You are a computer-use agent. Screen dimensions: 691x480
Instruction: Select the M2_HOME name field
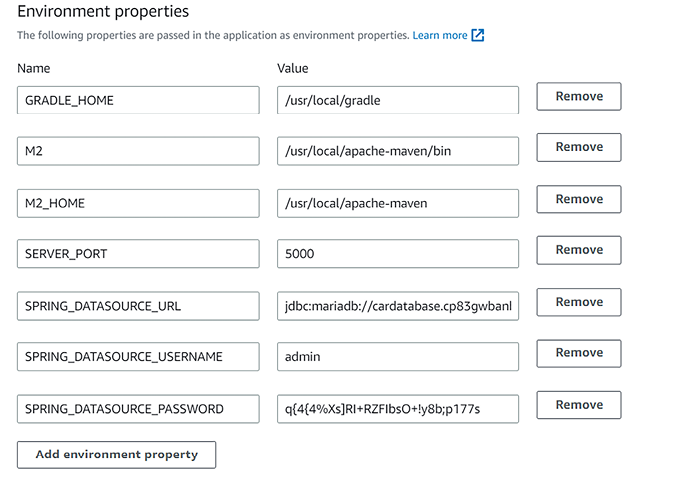[x=138, y=203]
